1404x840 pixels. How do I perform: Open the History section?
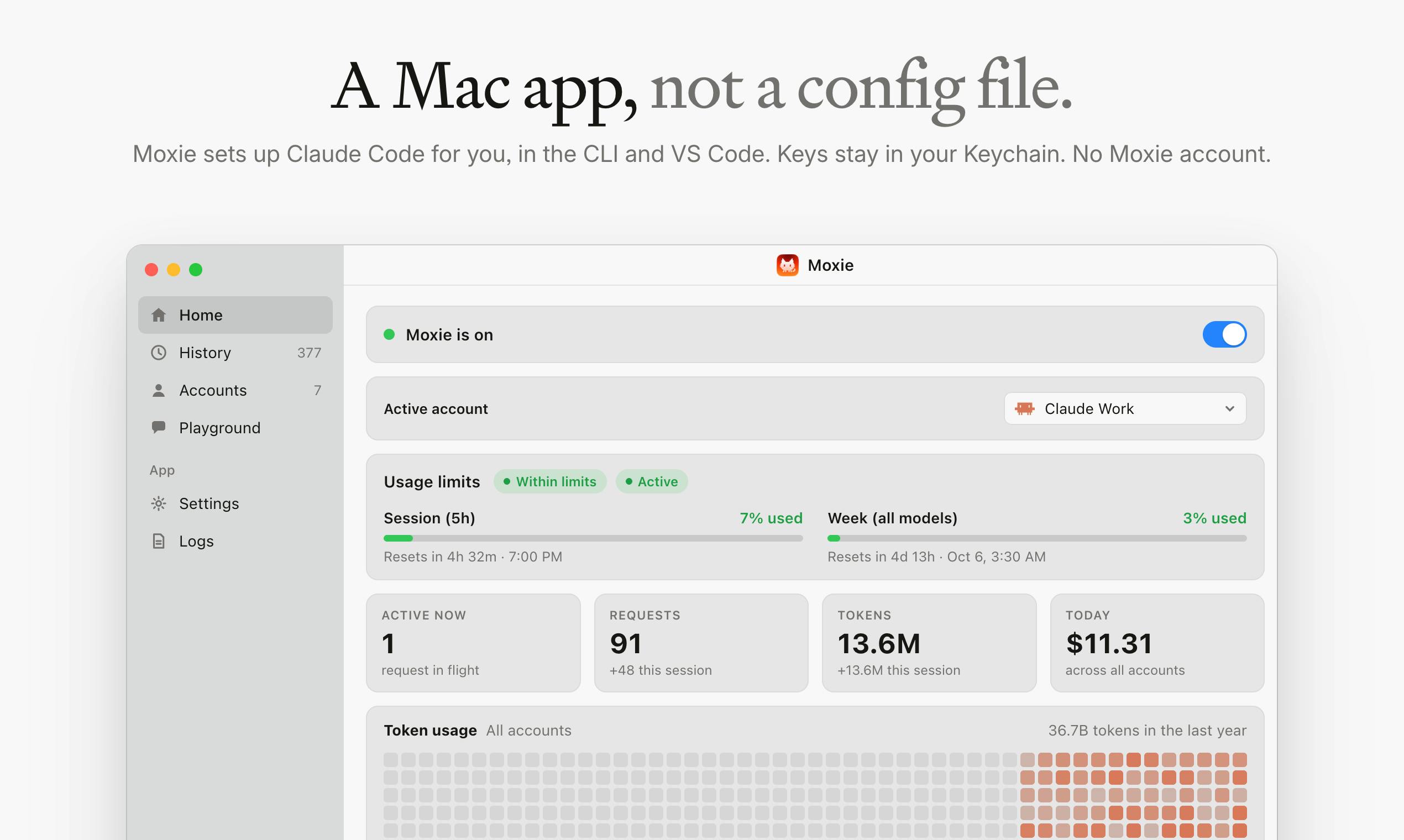pyautogui.click(x=235, y=353)
